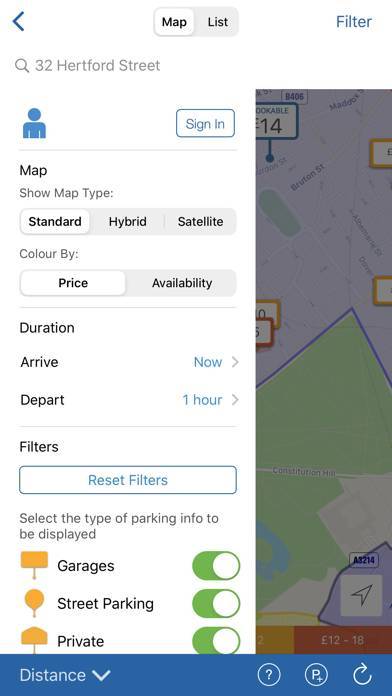This screenshot has height=696, width=392.
Task: Tap the location arrow on map
Action: coord(361,596)
